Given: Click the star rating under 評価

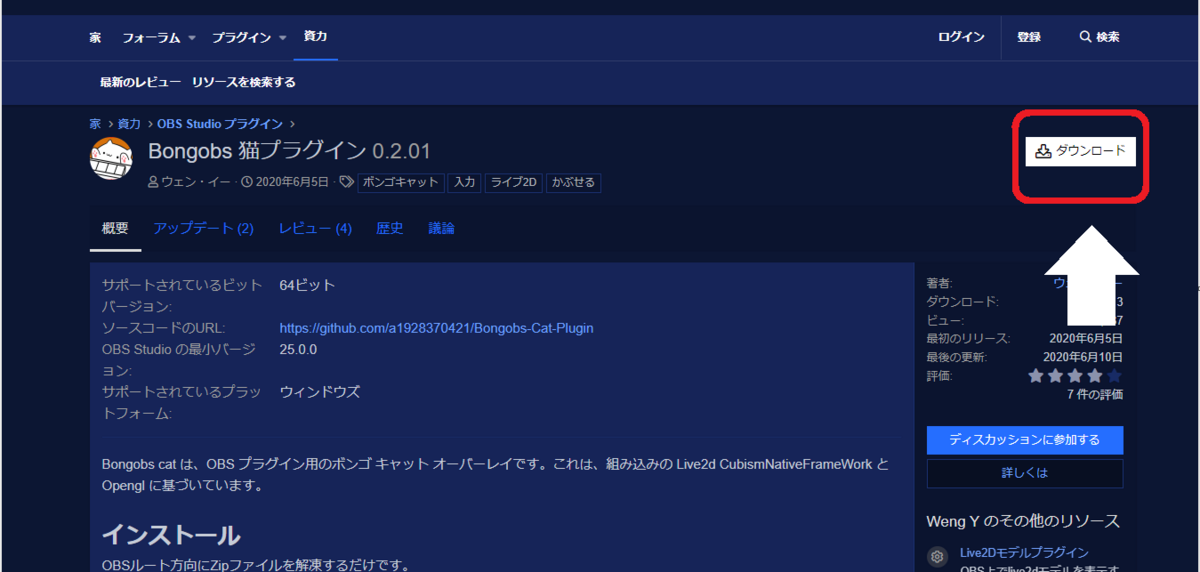Looking at the screenshot, I should [x=1075, y=376].
